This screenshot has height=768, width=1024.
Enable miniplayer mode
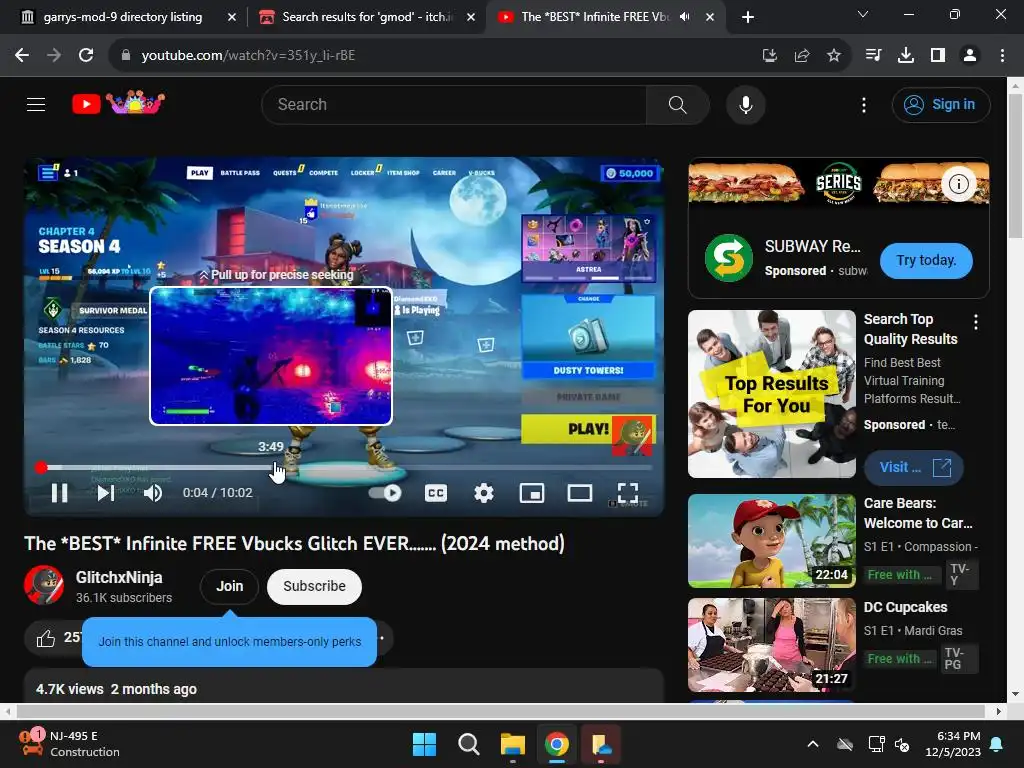532,493
